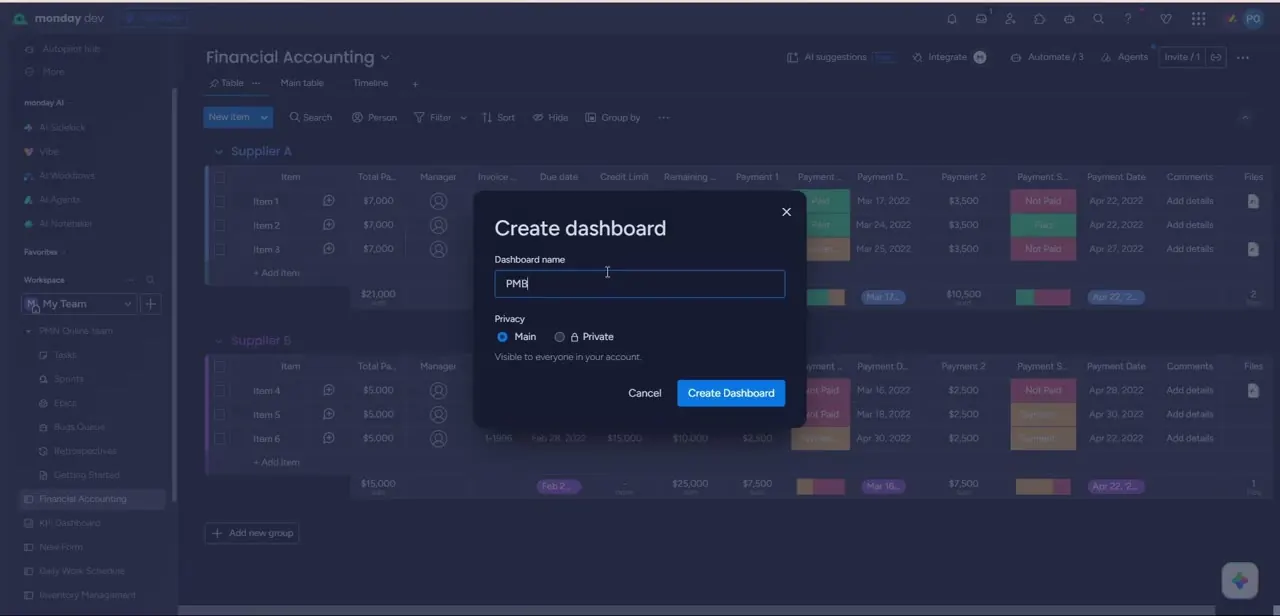Collapse the Supplier B group
The image size is (1280, 616).
(x=218, y=341)
